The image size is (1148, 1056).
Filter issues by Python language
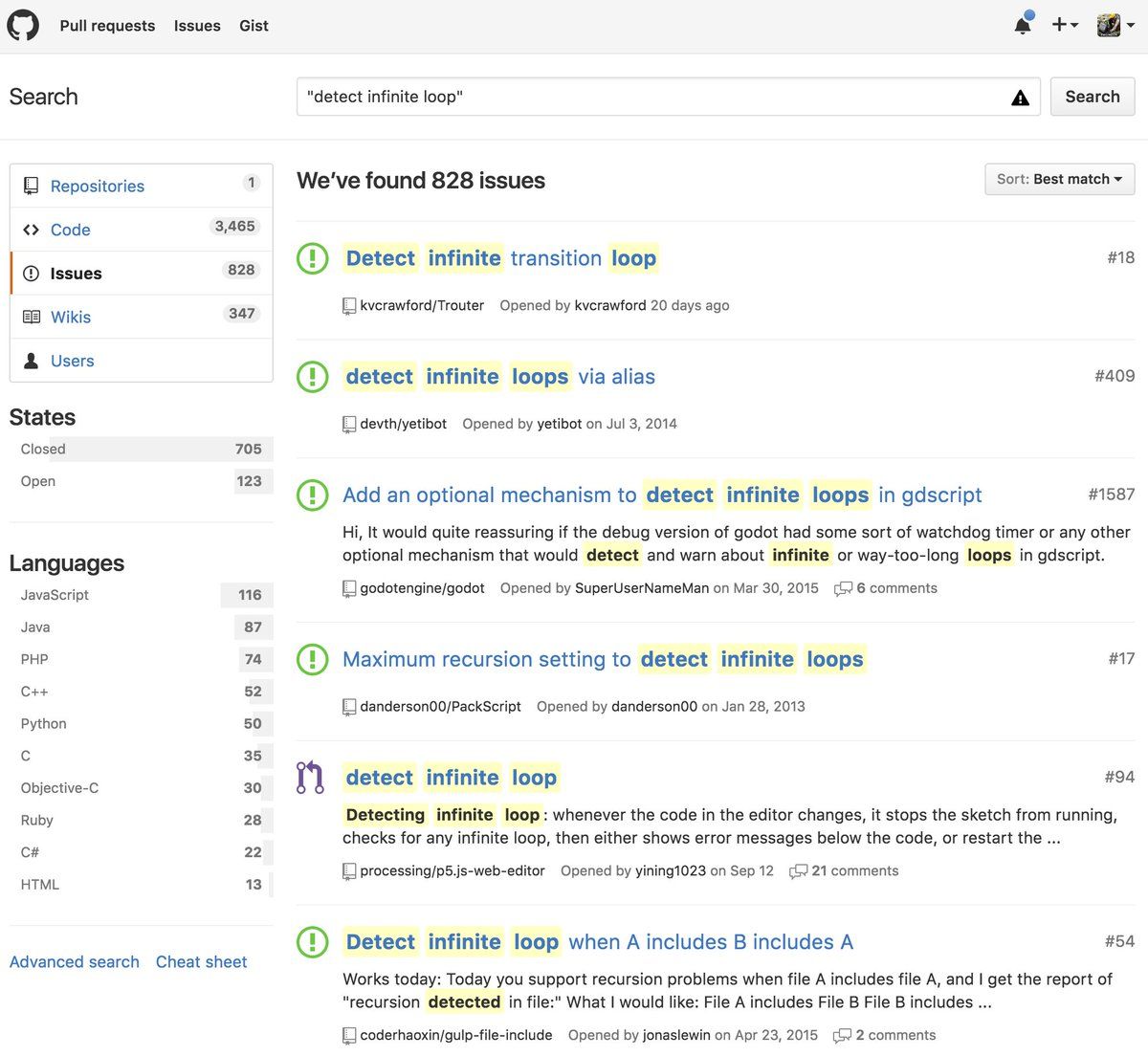[x=44, y=724]
